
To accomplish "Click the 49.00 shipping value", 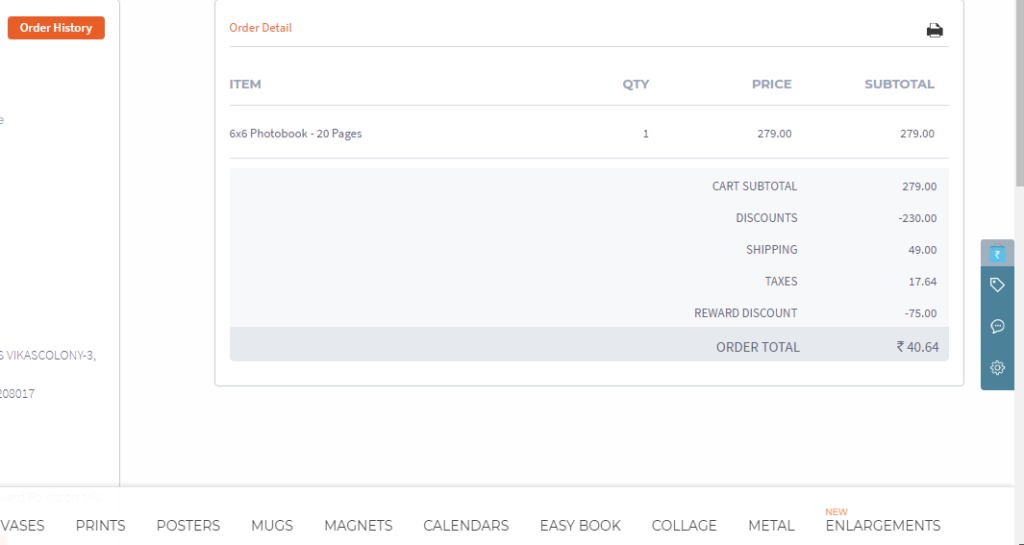I will click(922, 249).
